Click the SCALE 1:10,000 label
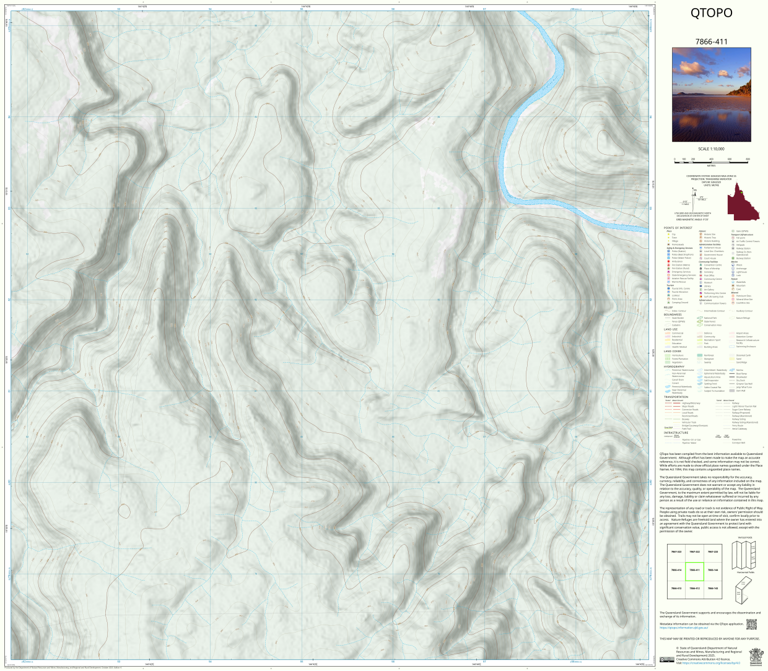Screen dimensions: 768x671 point(711,149)
